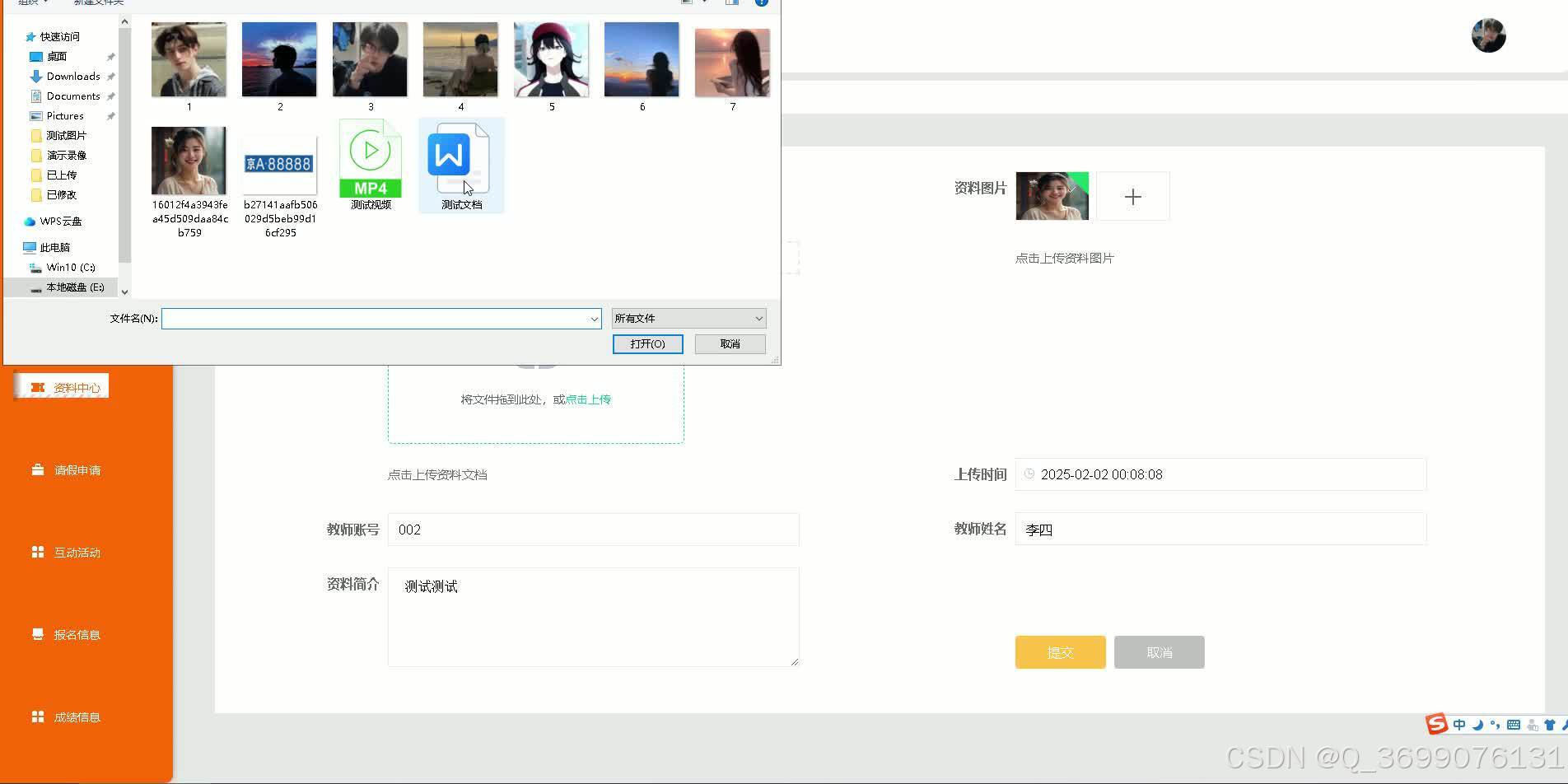Toggle full/half width moon icon
Screen dimensions: 1568x784
(x=1478, y=724)
